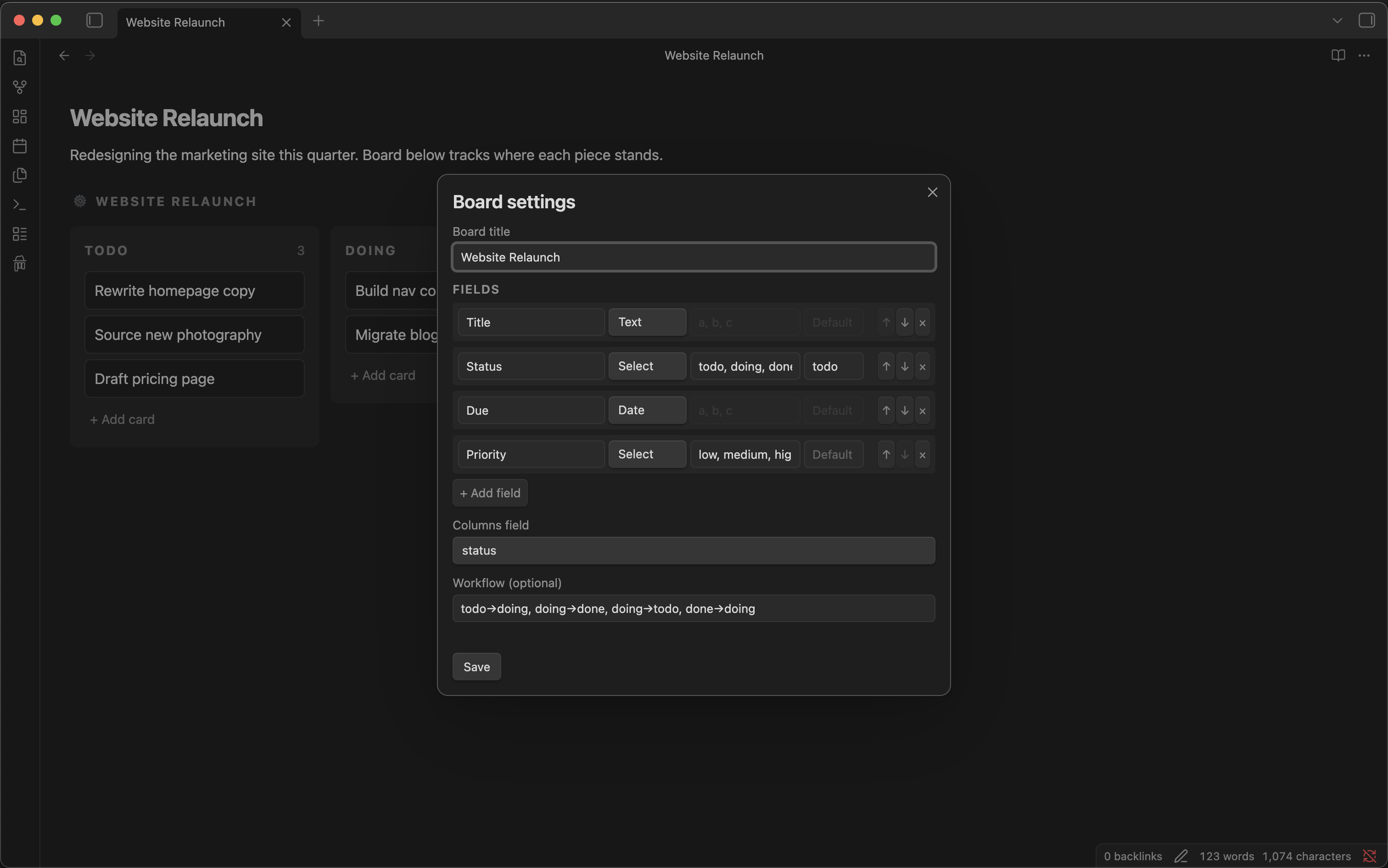
Task: Close the Website Relaunch tab
Action: coord(286,22)
